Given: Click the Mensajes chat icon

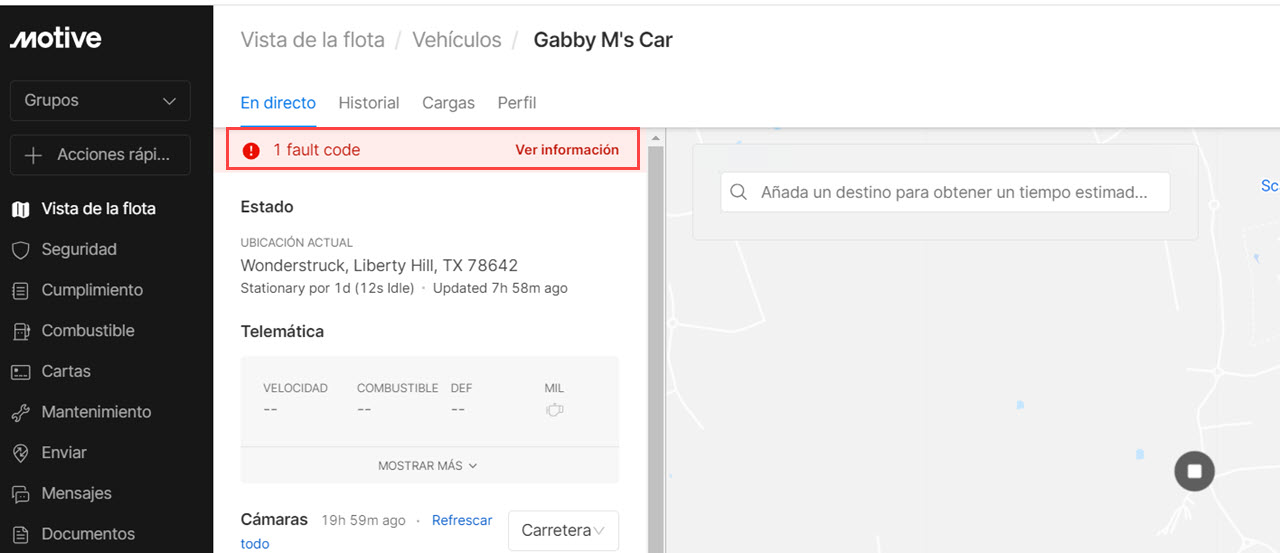Looking at the screenshot, I should pos(21,494).
